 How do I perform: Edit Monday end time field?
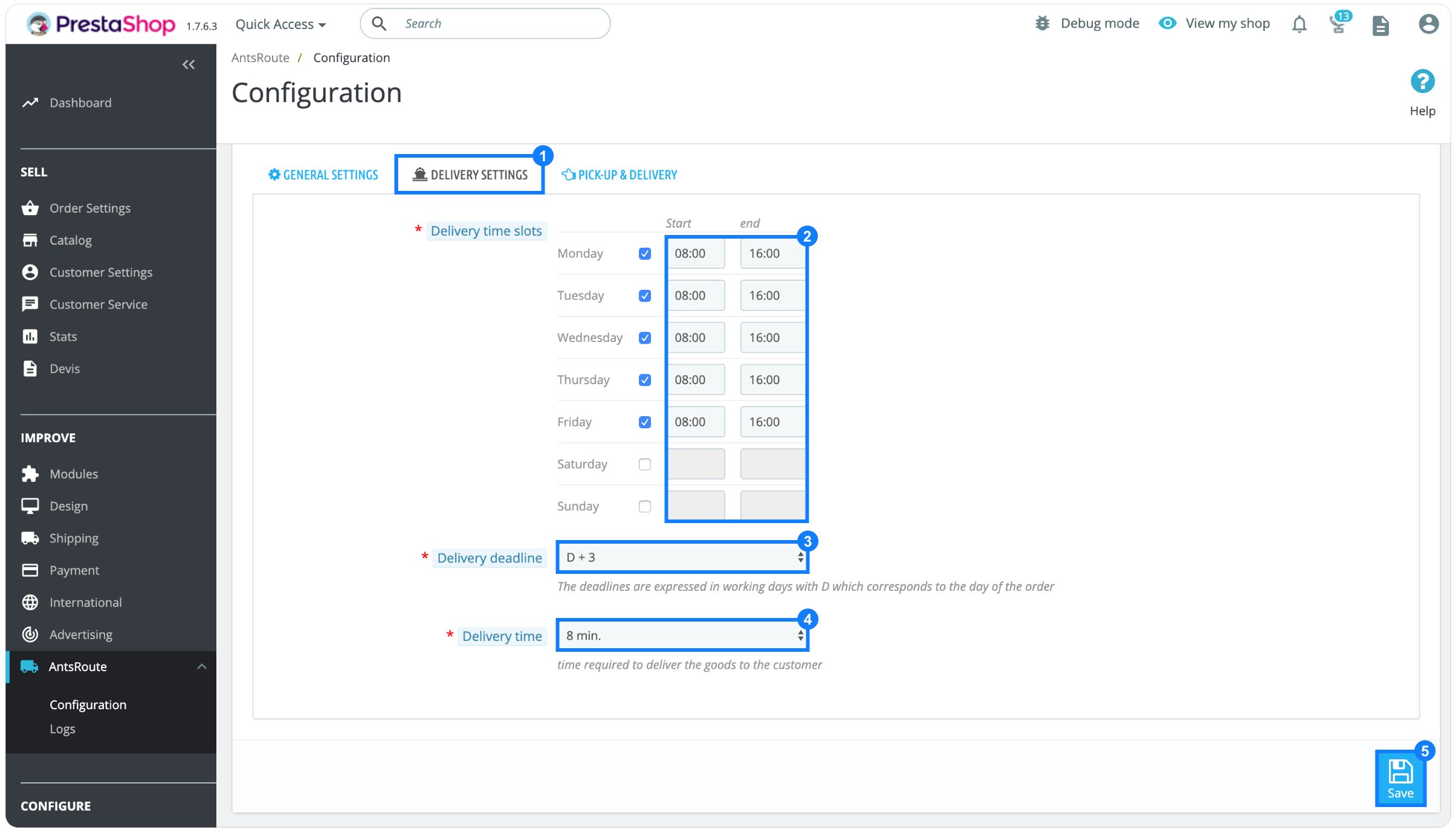[x=772, y=254]
